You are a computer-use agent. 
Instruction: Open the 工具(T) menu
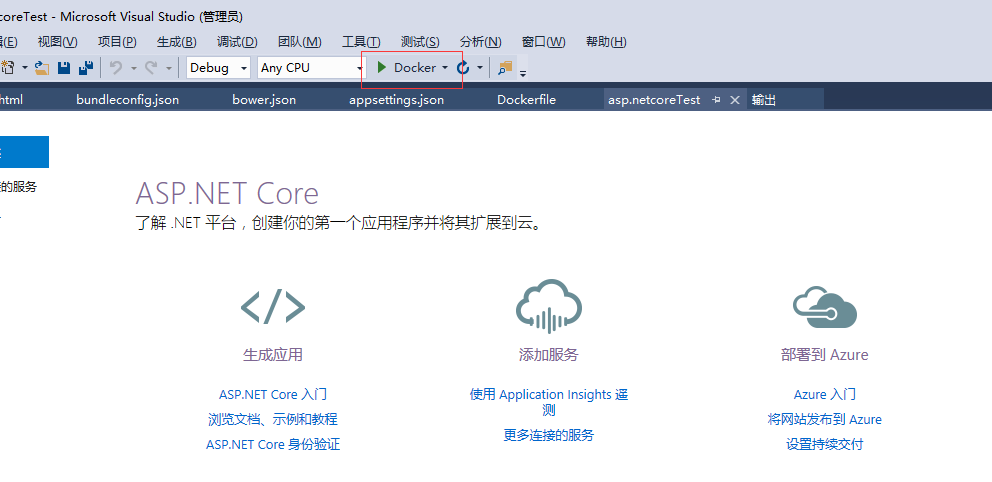click(361, 42)
